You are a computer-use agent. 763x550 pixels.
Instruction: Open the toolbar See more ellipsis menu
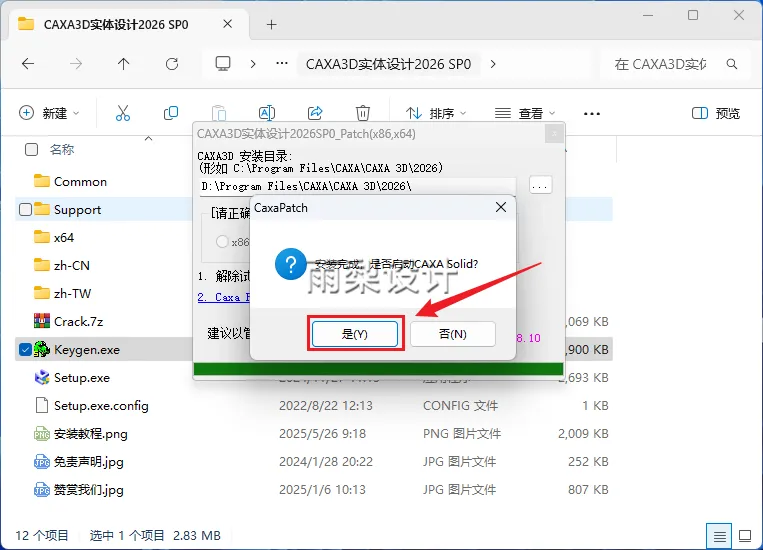pos(592,113)
